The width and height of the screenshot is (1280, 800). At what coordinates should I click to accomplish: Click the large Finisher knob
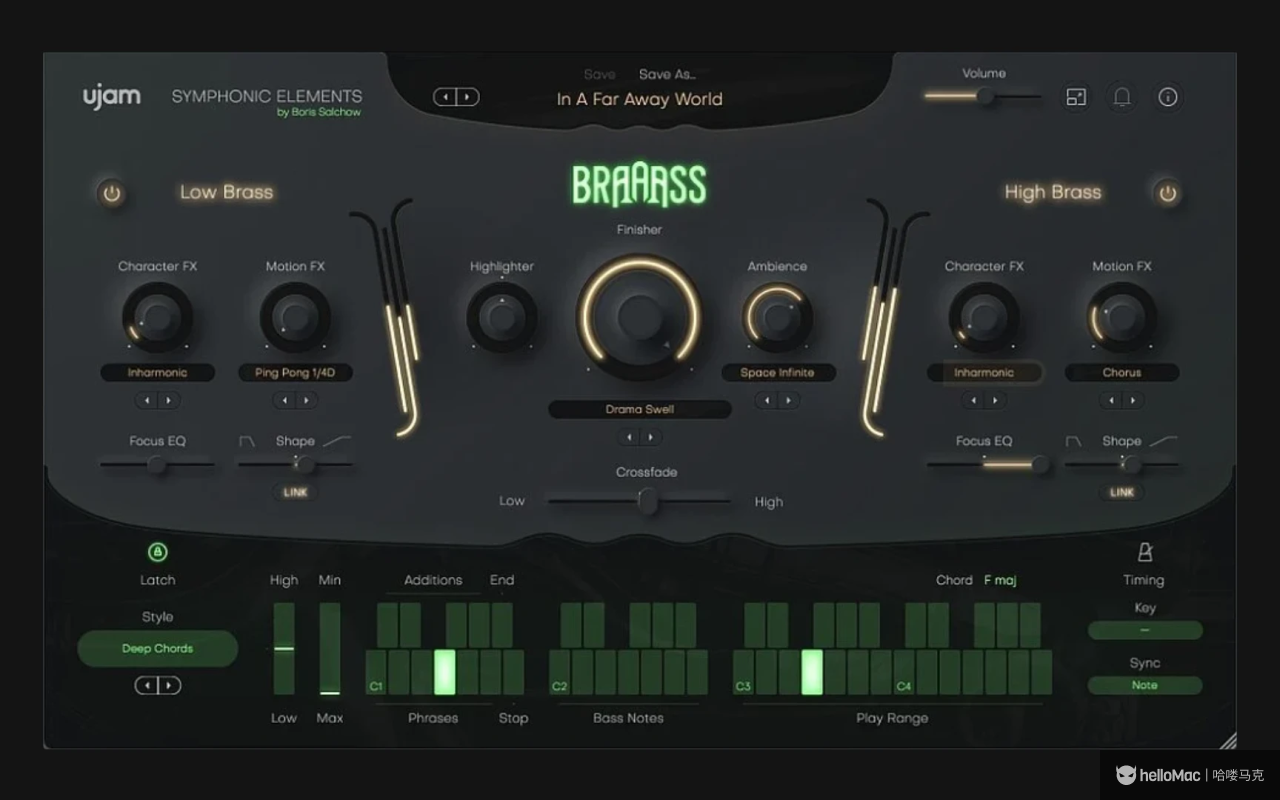point(639,317)
